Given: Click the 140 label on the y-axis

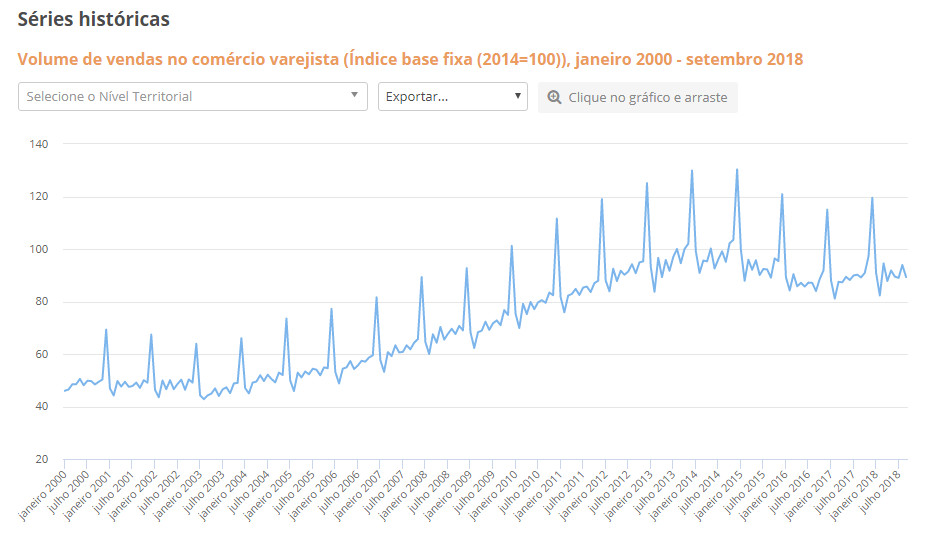Looking at the screenshot, I should 39,144.
